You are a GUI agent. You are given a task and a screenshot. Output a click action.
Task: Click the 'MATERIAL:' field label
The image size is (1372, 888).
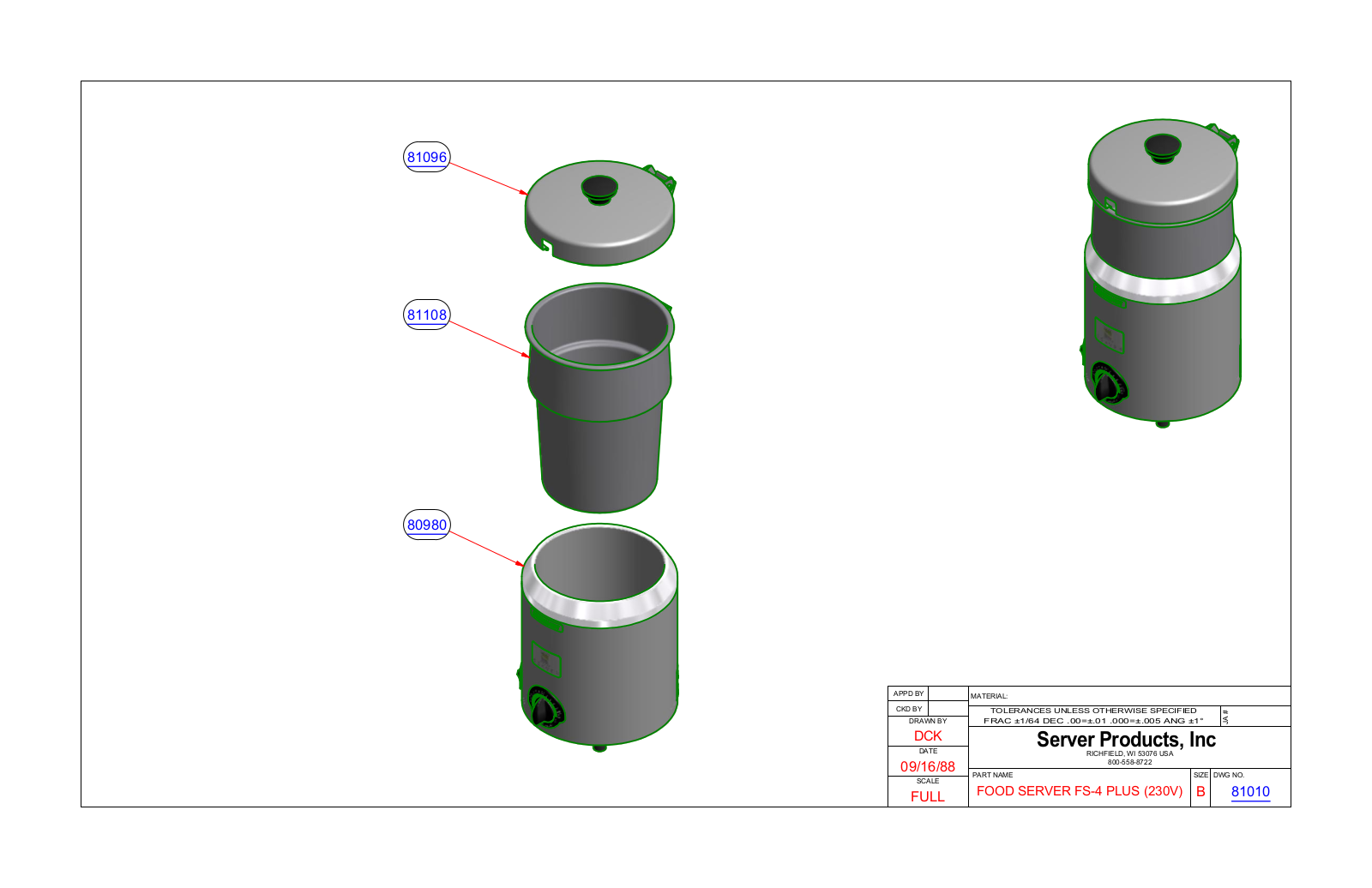click(x=990, y=696)
